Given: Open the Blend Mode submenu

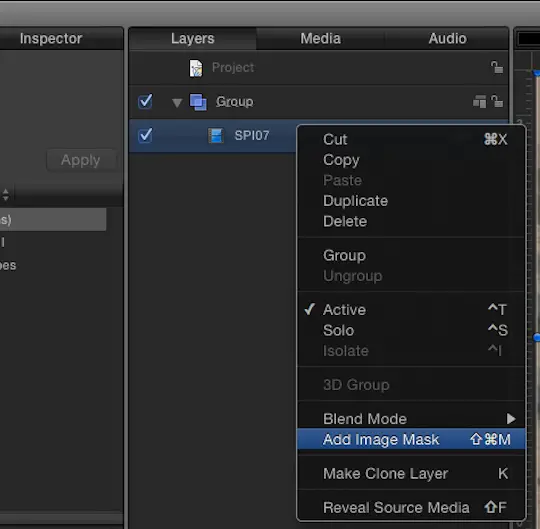Looking at the screenshot, I should tap(411, 419).
